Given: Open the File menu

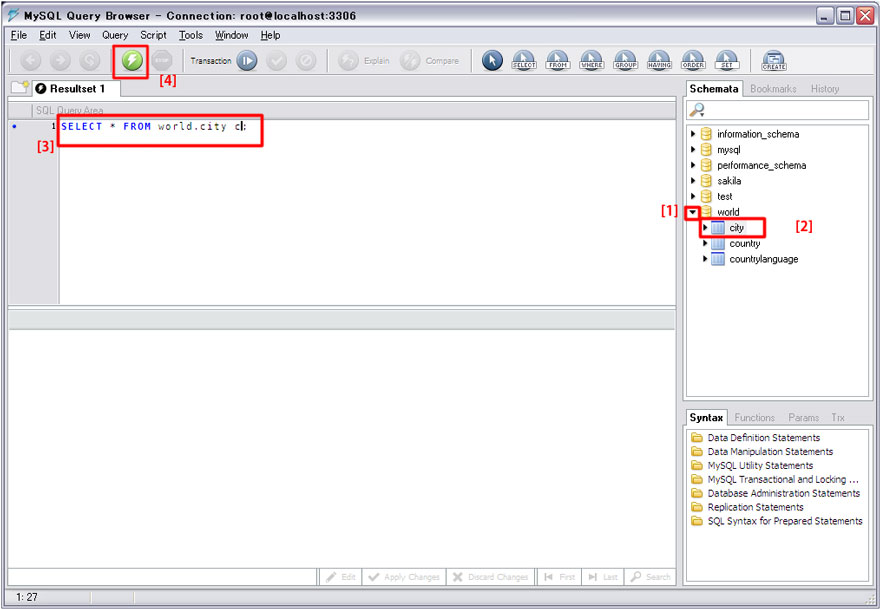Looking at the screenshot, I should (x=19, y=35).
